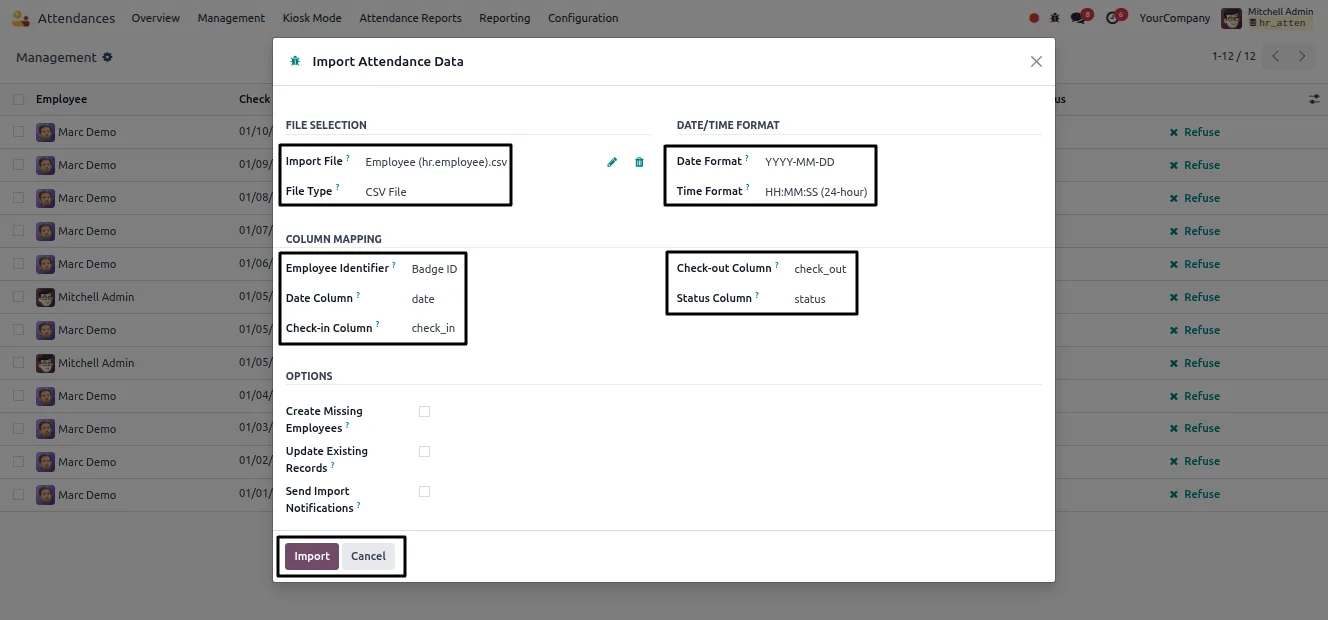Enable Create Missing Employees checkbox
The image size is (1328, 620).
(425, 411)
